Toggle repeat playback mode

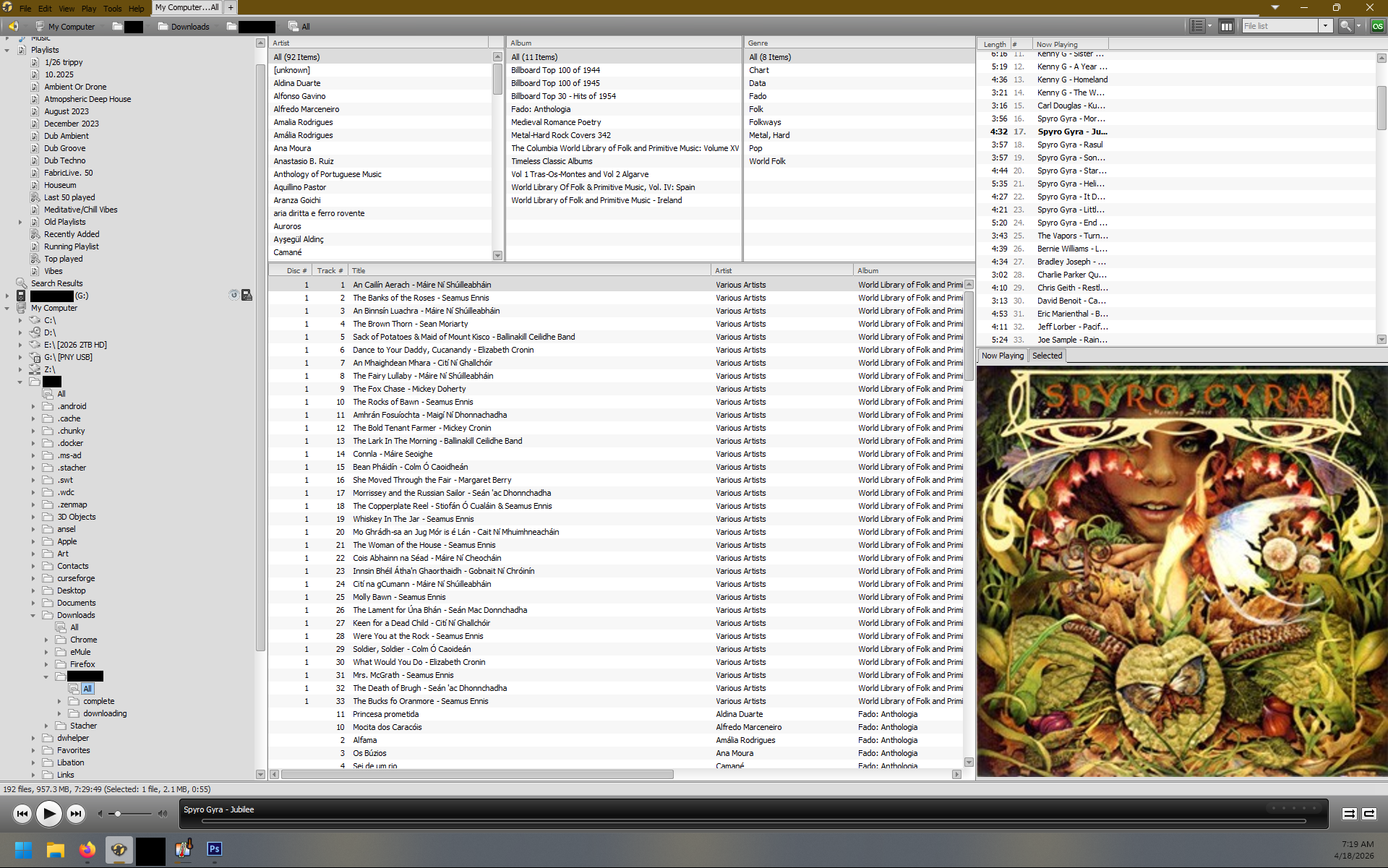(1369, 814)
